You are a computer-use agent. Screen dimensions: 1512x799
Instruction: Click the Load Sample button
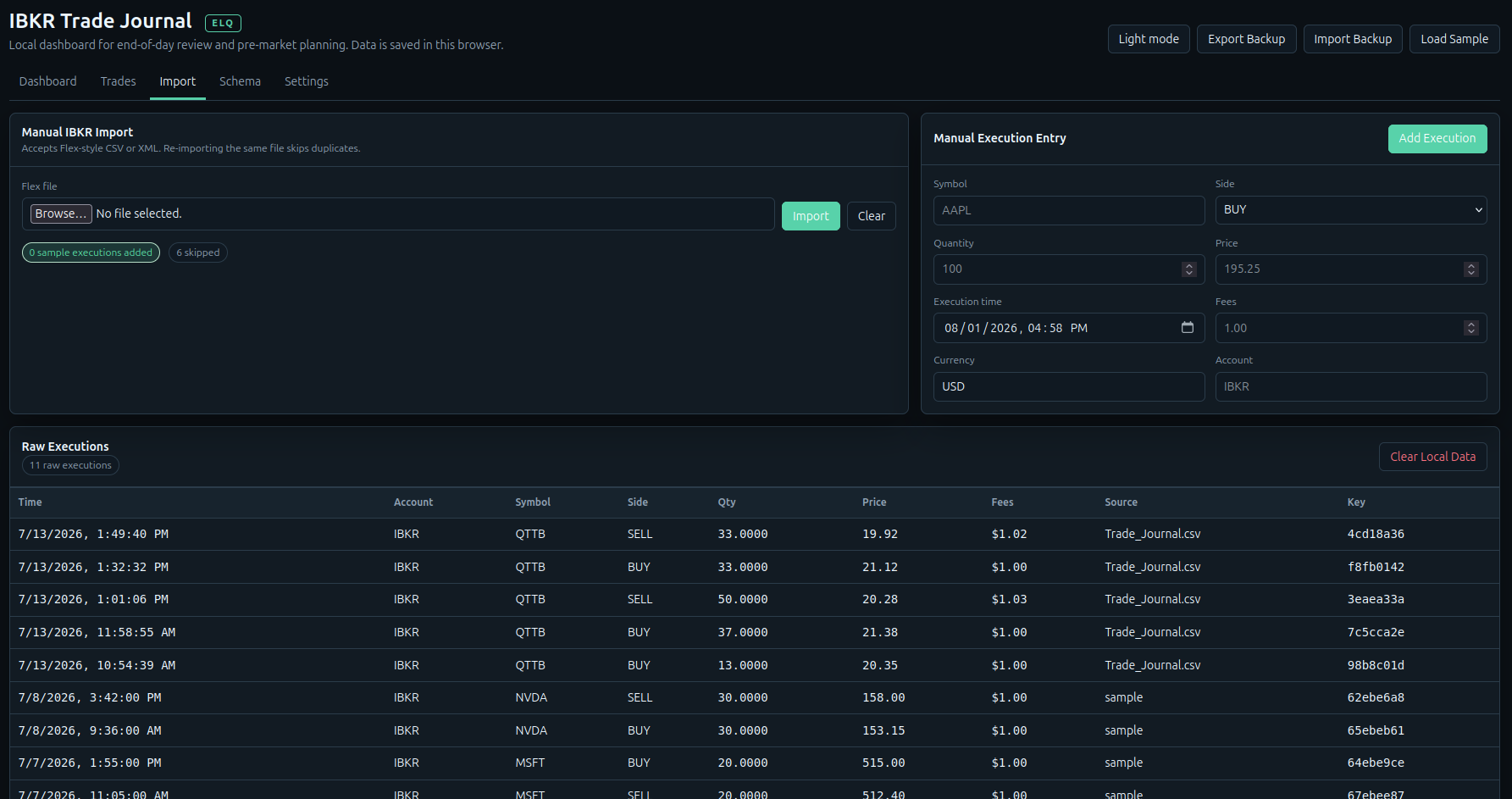[x=1454, y=39]
